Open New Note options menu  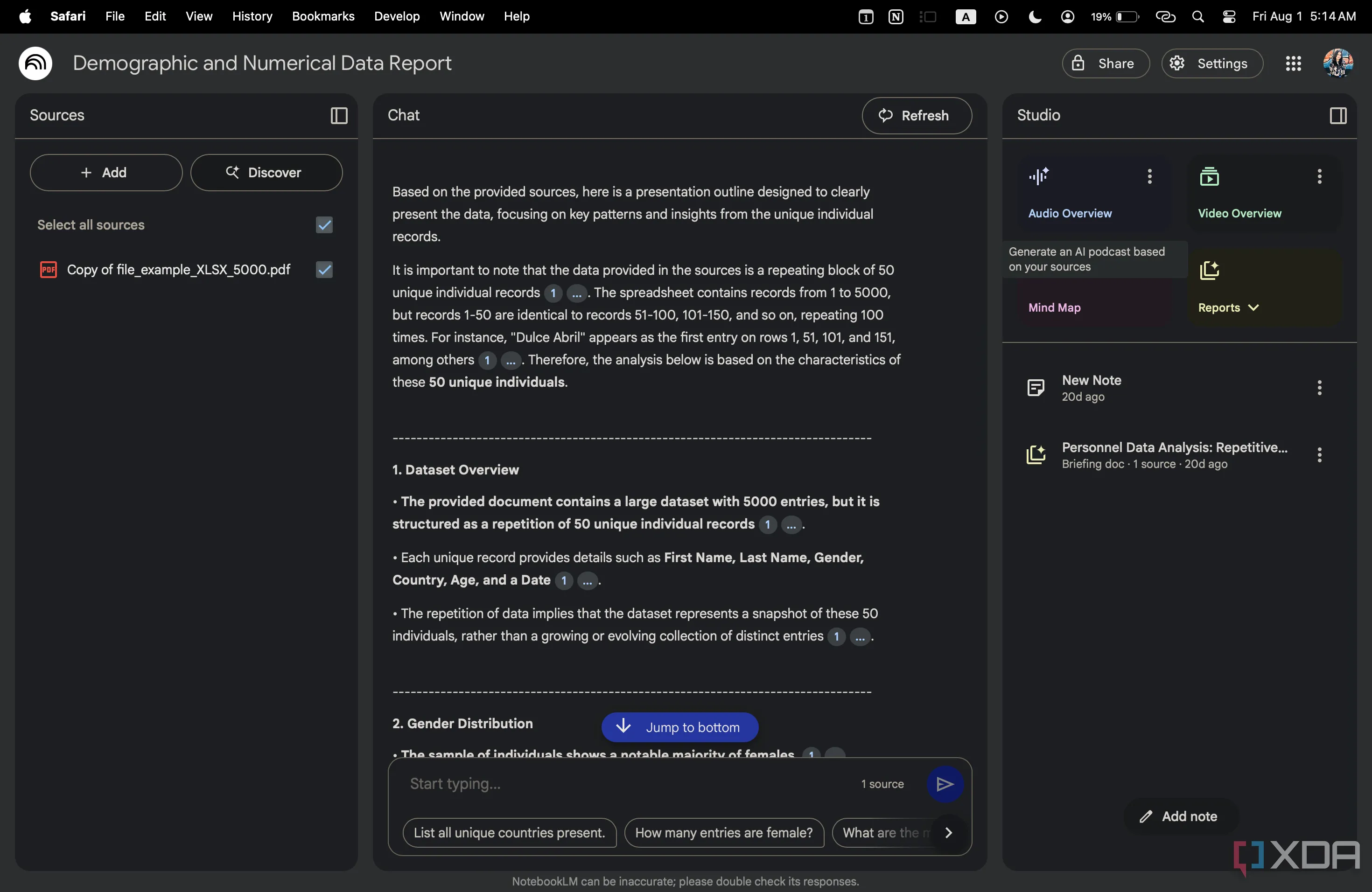(1320, 388)
